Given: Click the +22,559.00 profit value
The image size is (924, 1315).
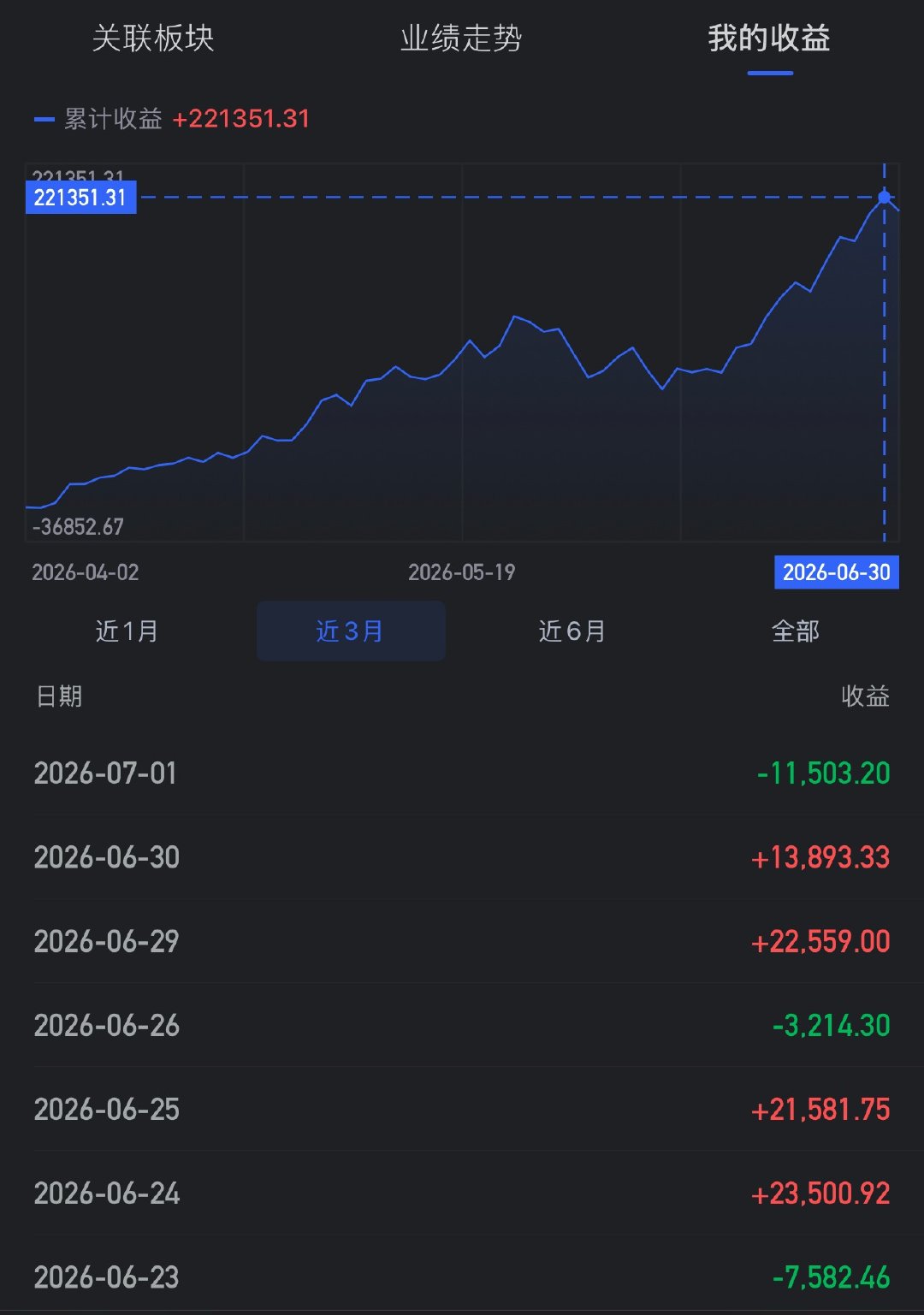Looking at the screenshot, I should 820,941.
